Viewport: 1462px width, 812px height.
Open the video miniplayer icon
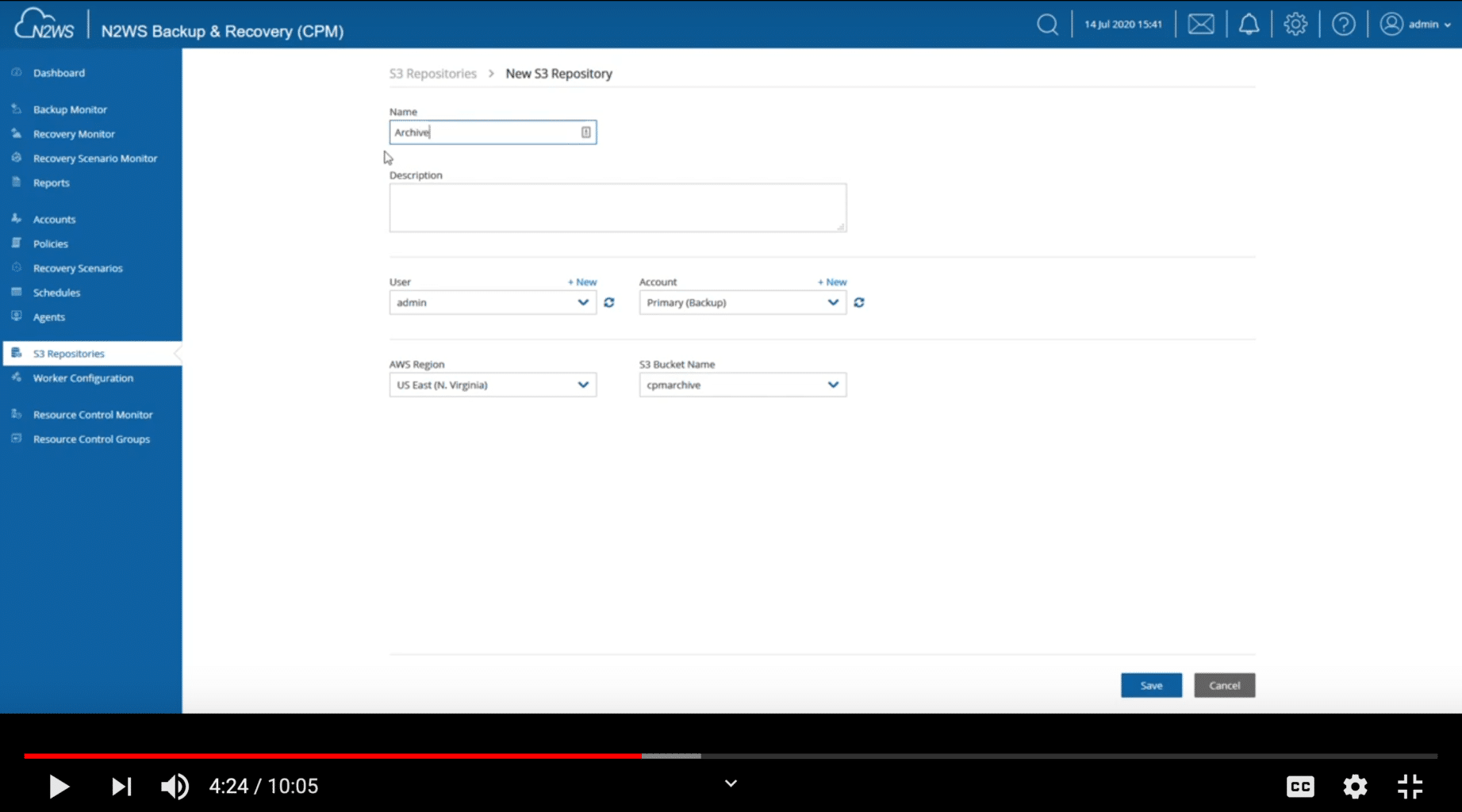click(1410, 786)
